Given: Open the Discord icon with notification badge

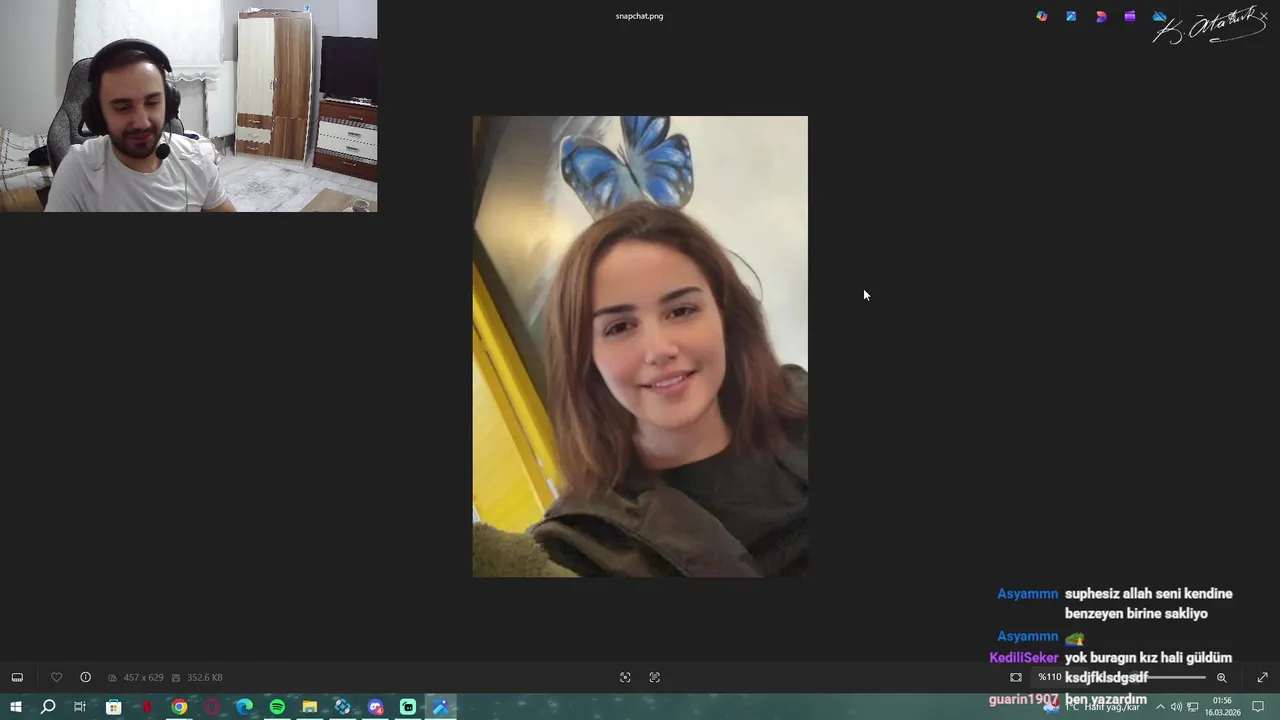Looking at the screenshot, I should [x=376, y=707].
